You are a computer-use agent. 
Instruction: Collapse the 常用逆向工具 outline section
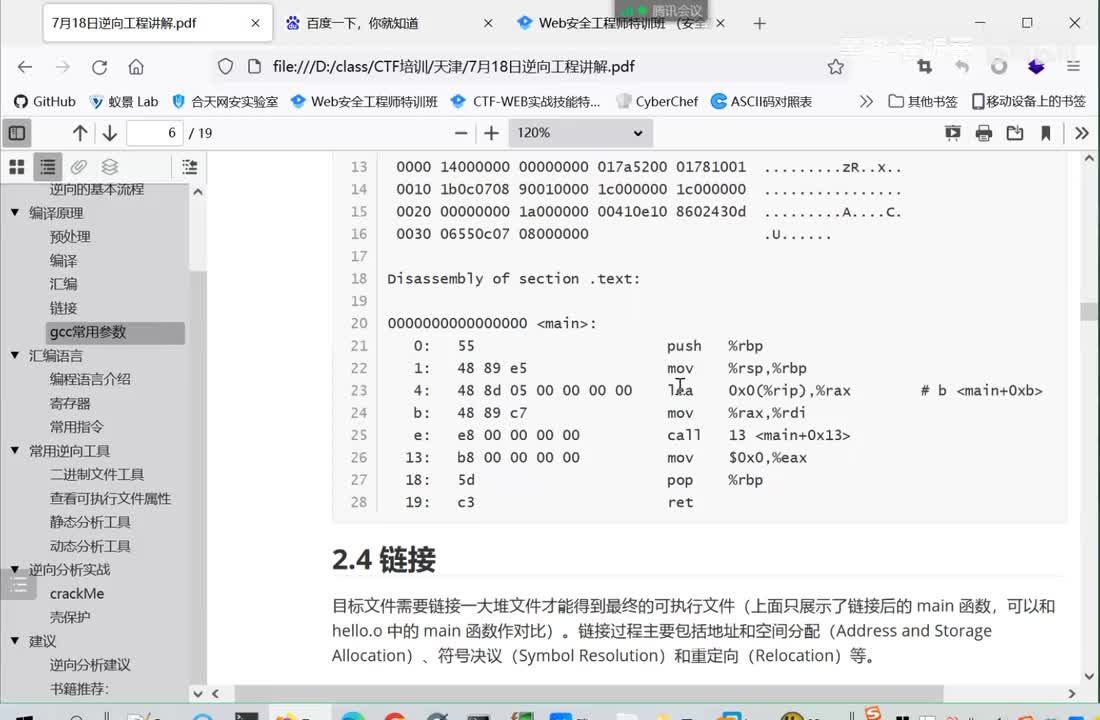(x=15, y=451)
